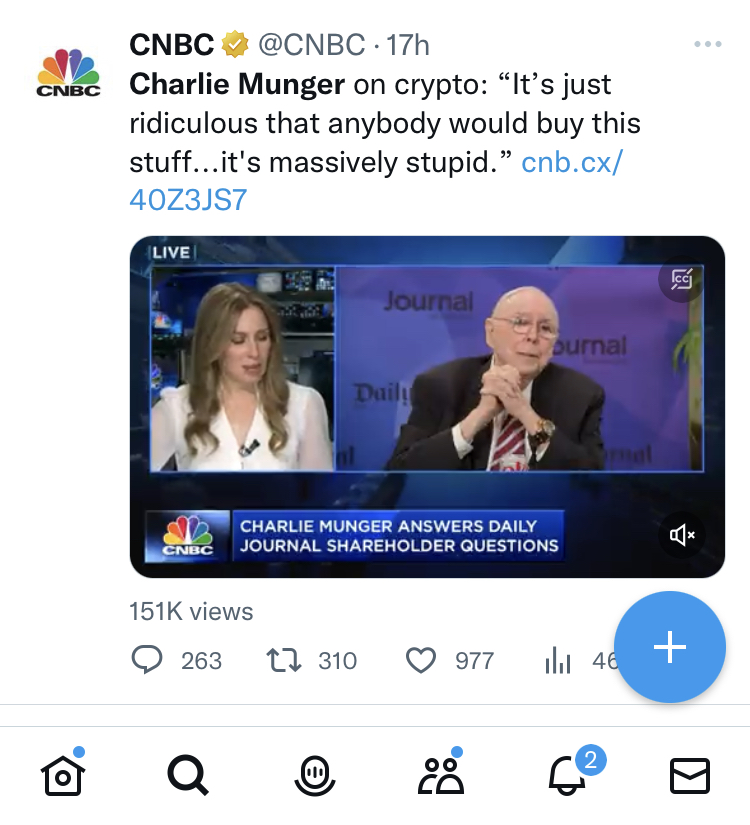This screenshot has height=825, width=750.
Task: Tap the blue compose tweet plus button
Action: pos(669,647)
